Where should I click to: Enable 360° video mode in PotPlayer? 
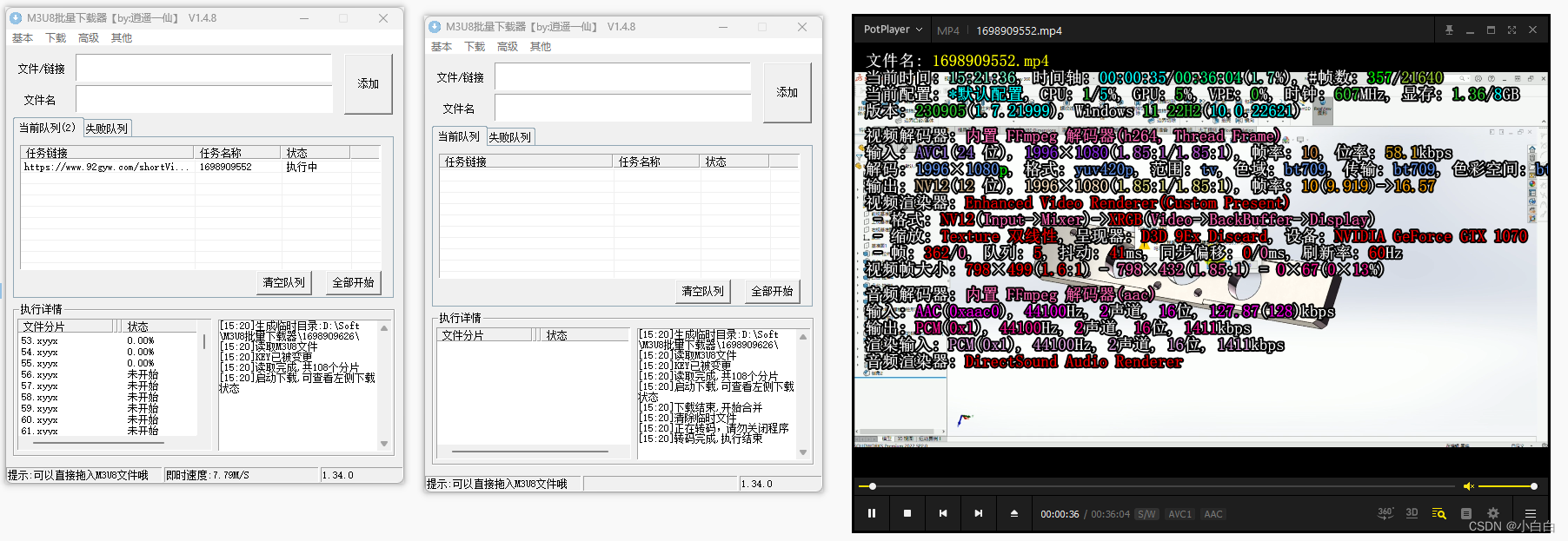[x=1385, y=513]
